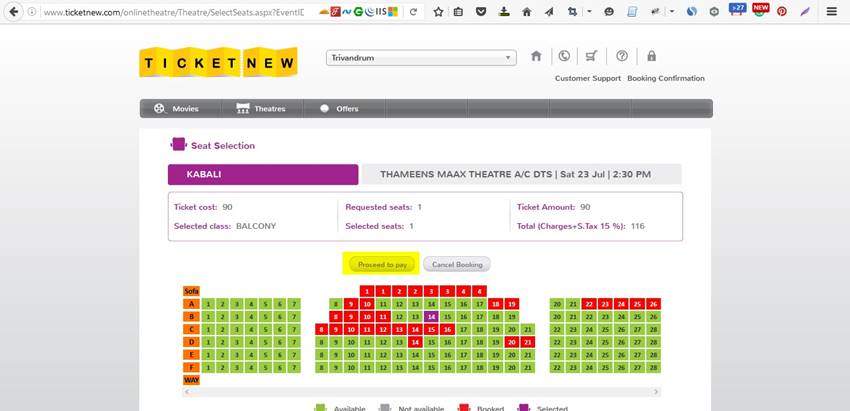This screenshot has height=411, width=850.
Task: Click the browser home toolbar icon
Action: (526, 11)
